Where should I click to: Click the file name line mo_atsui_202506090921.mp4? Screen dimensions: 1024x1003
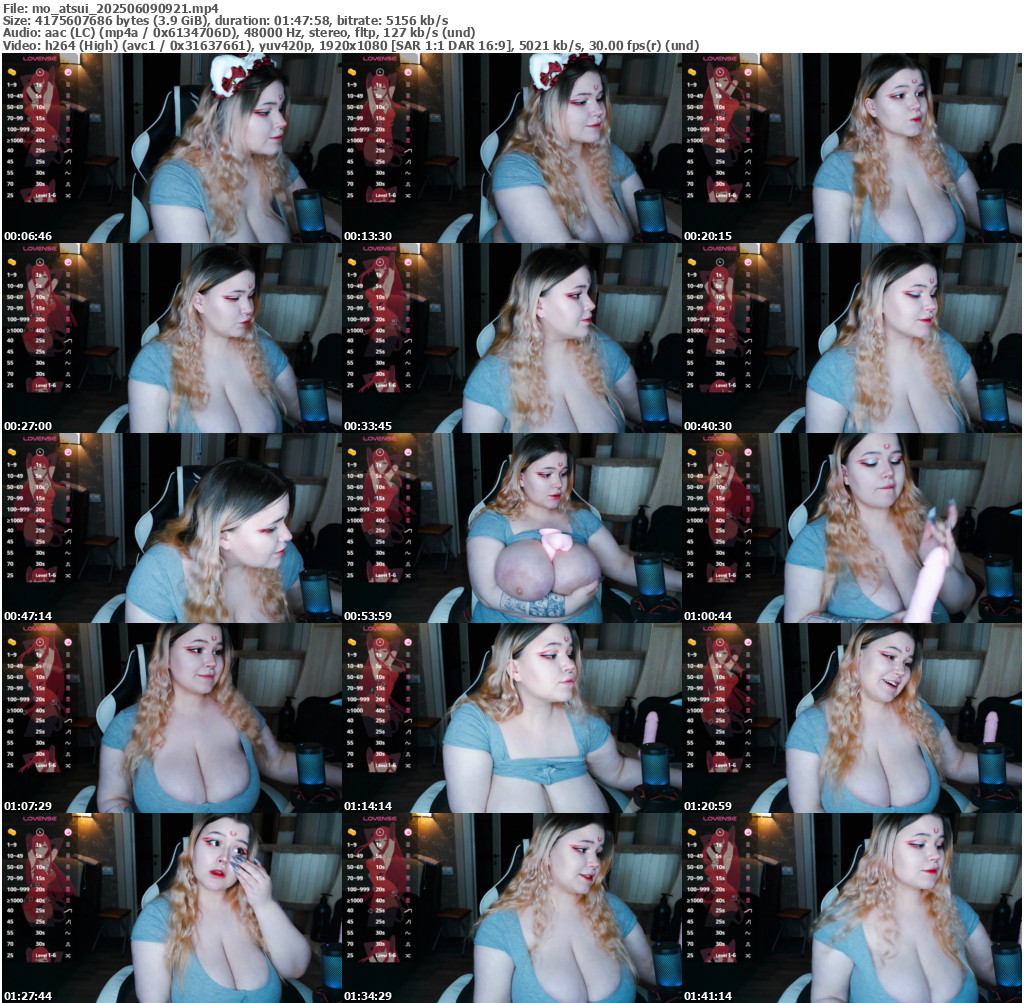coord(111,8)
